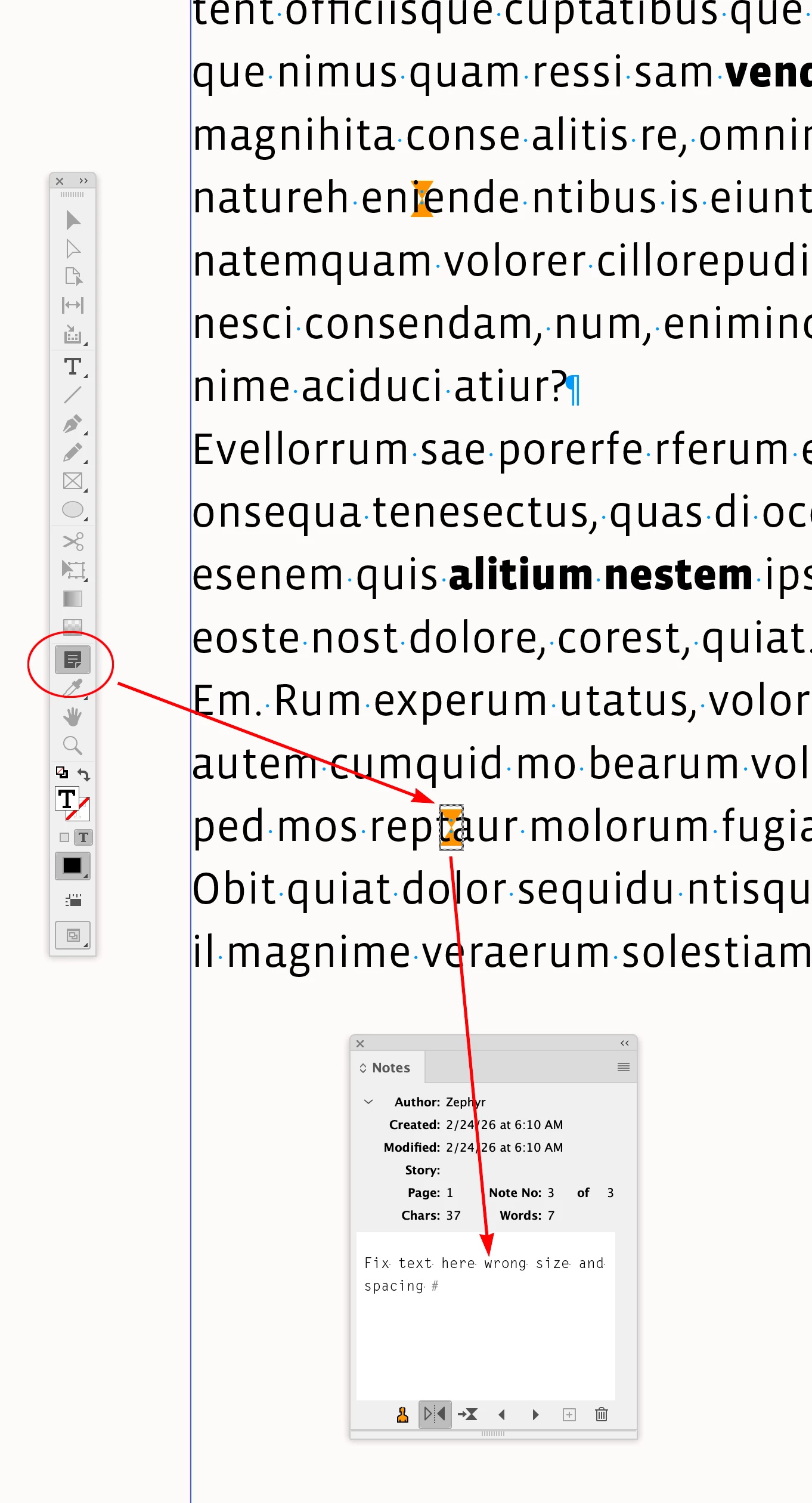Collapse the Notes panel to icons

coord(625,1043)
